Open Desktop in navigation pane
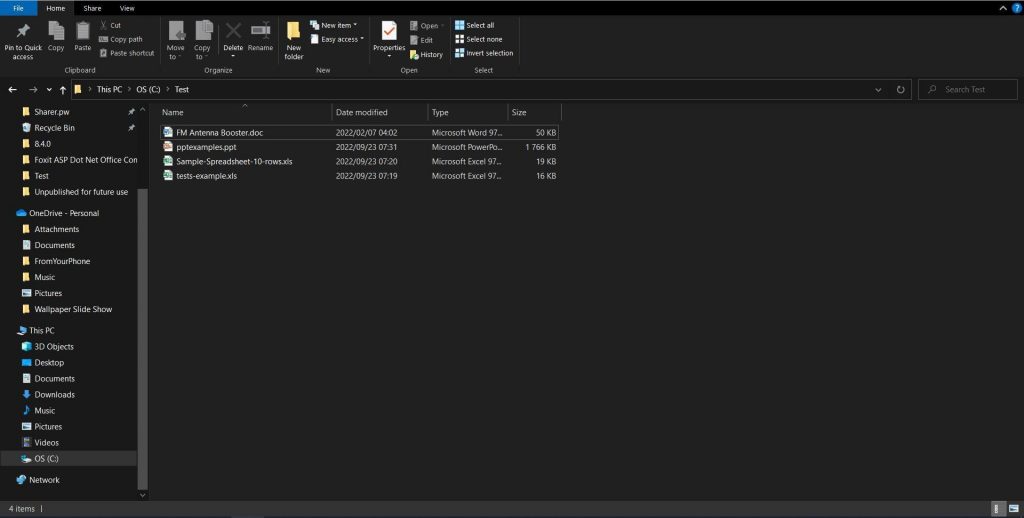The image size is (1024, 518). (49, 363)
